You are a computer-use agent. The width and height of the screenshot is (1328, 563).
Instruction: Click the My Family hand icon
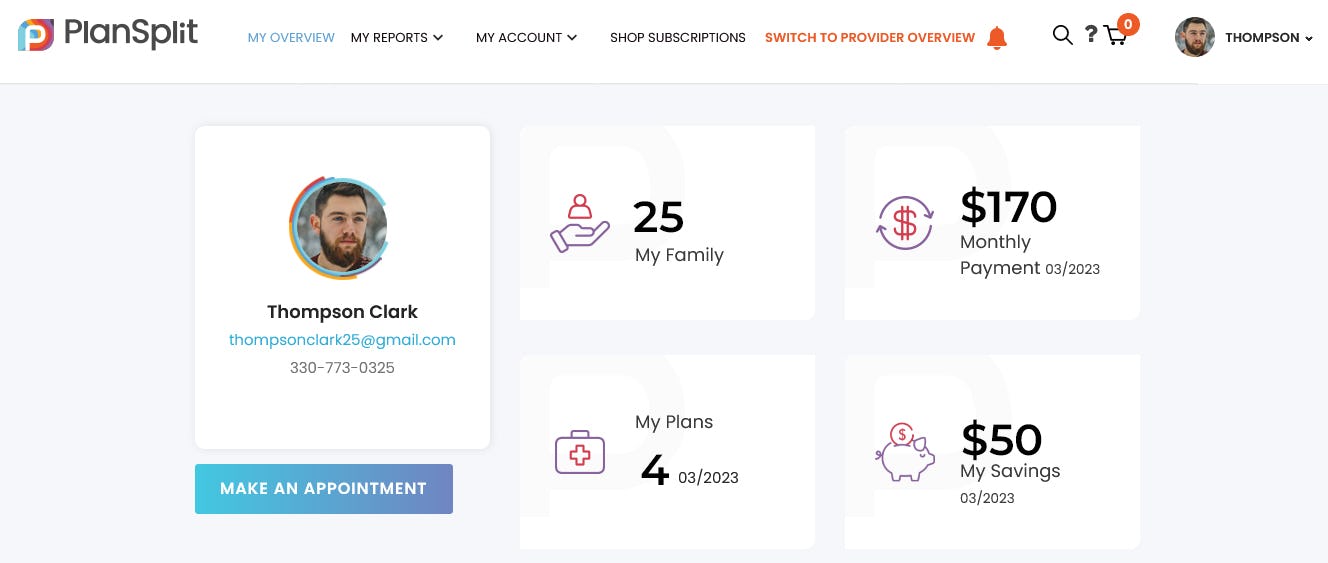pos(580,223)
